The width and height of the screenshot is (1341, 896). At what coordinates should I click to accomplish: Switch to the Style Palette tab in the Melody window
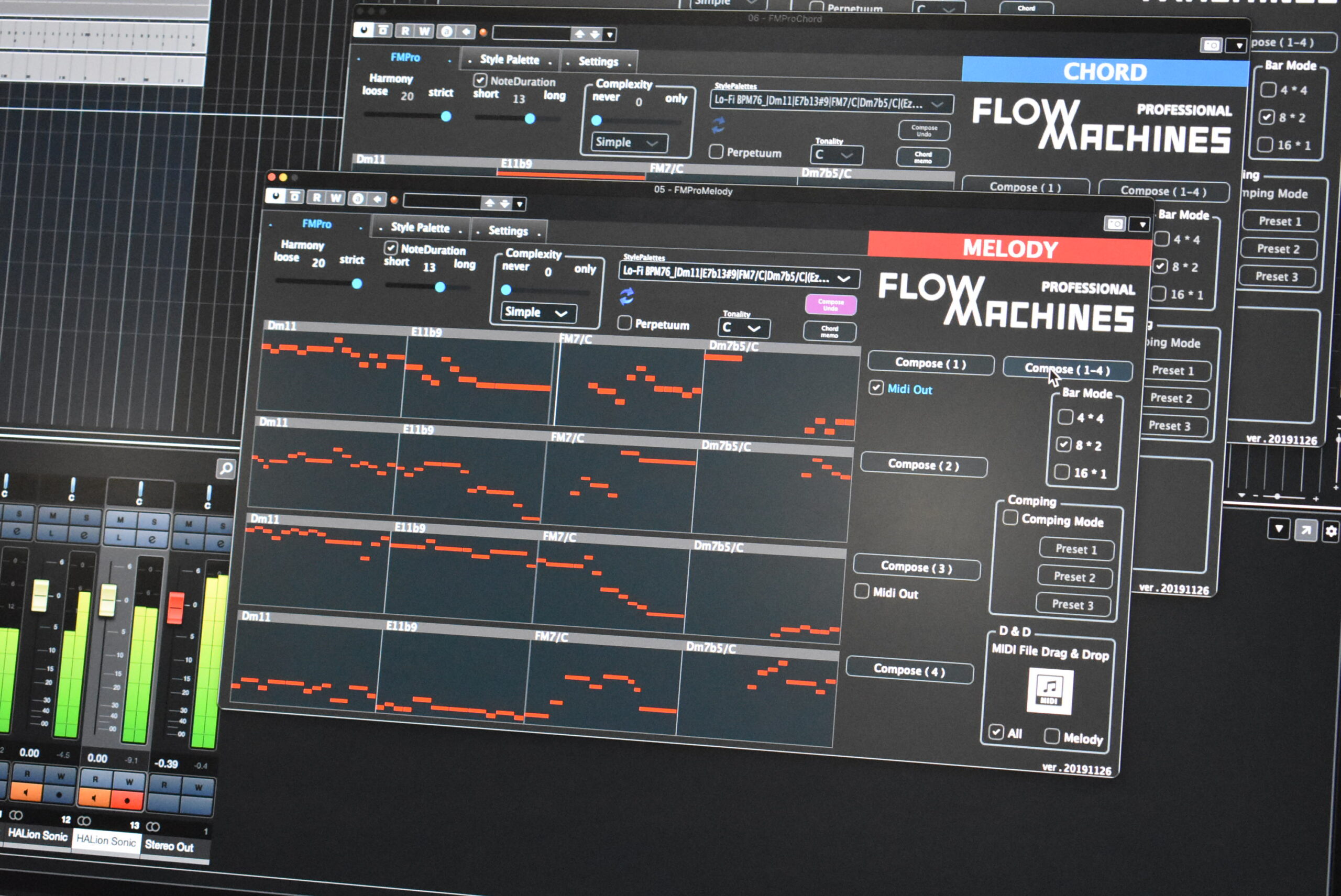pyautogui.click(x=420, y=227)
